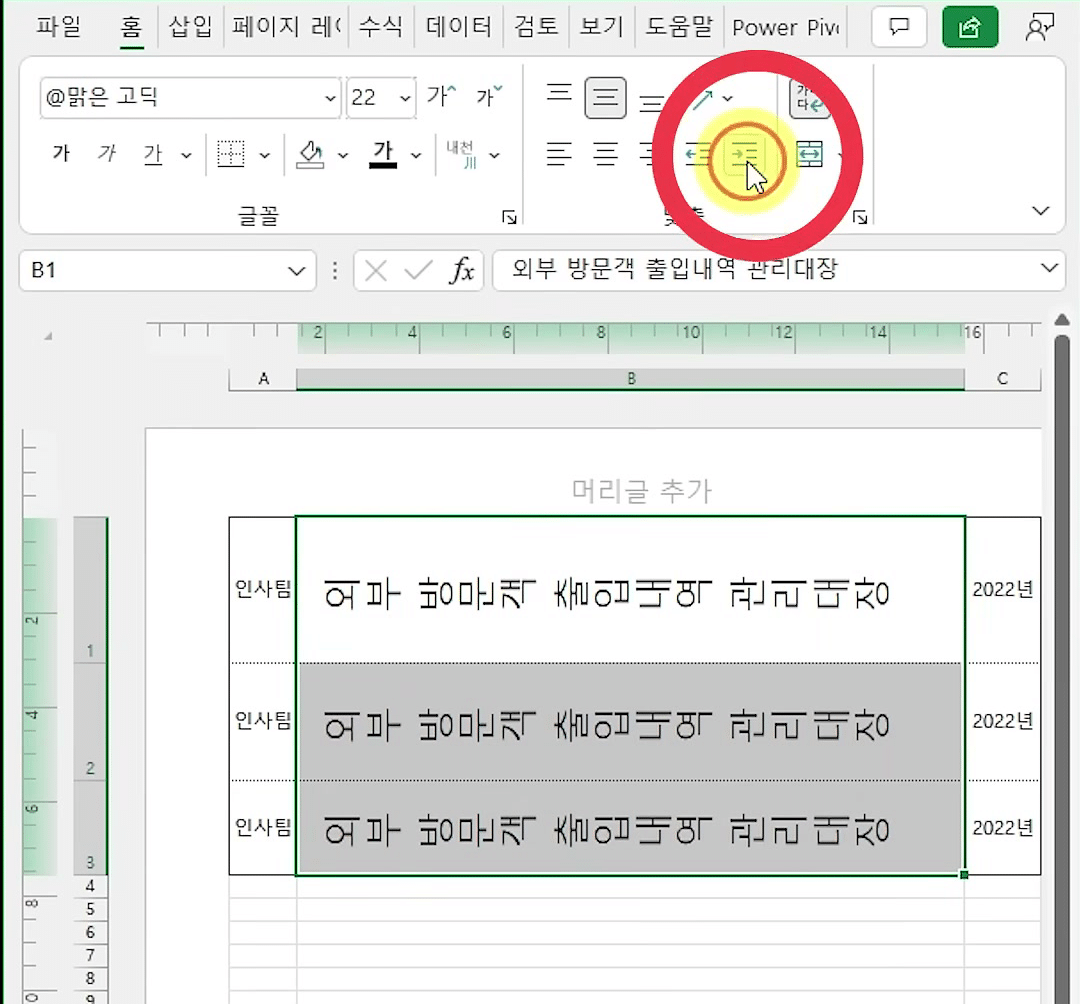Open Insert Function fx
The width and height of the screenshot is (1080, 1004).
461,271
